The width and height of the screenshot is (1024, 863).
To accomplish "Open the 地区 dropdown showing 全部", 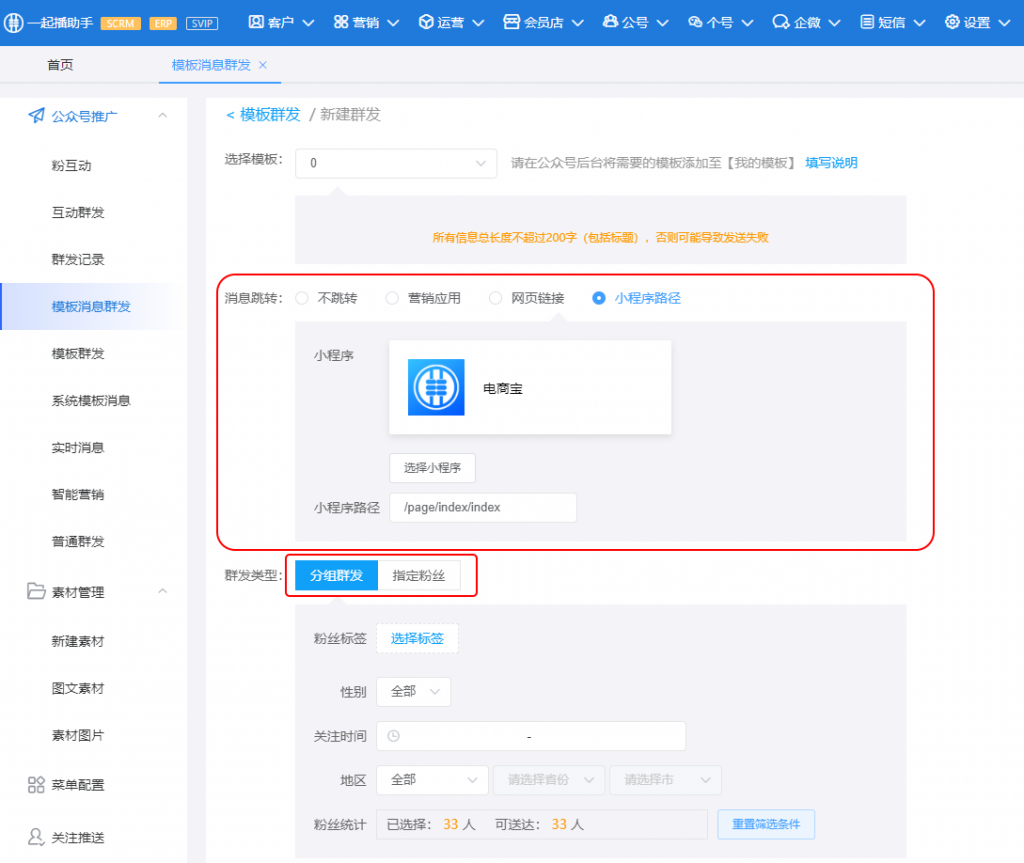I will click(432, 780).
